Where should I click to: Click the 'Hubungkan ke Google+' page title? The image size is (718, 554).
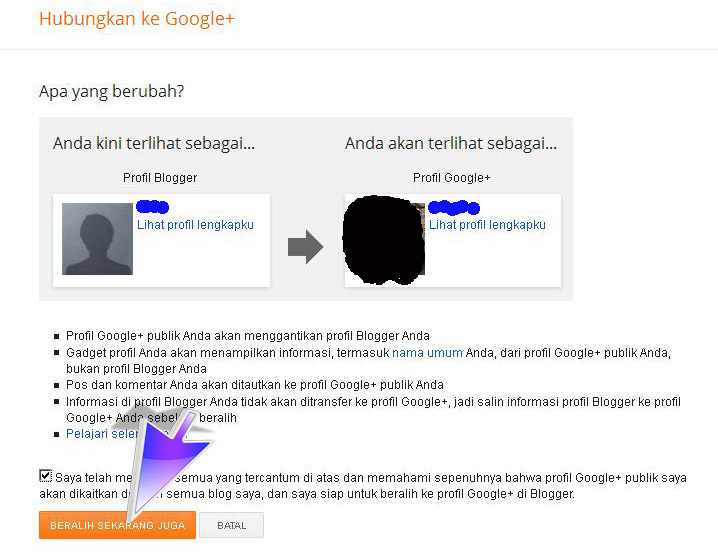[x=136, y=19]
